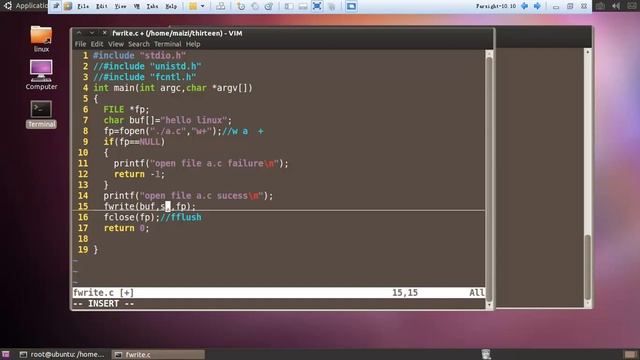Switch to root@ubuntu taskbar window button
The image size is (640, 360).
(x=63, y=354)
